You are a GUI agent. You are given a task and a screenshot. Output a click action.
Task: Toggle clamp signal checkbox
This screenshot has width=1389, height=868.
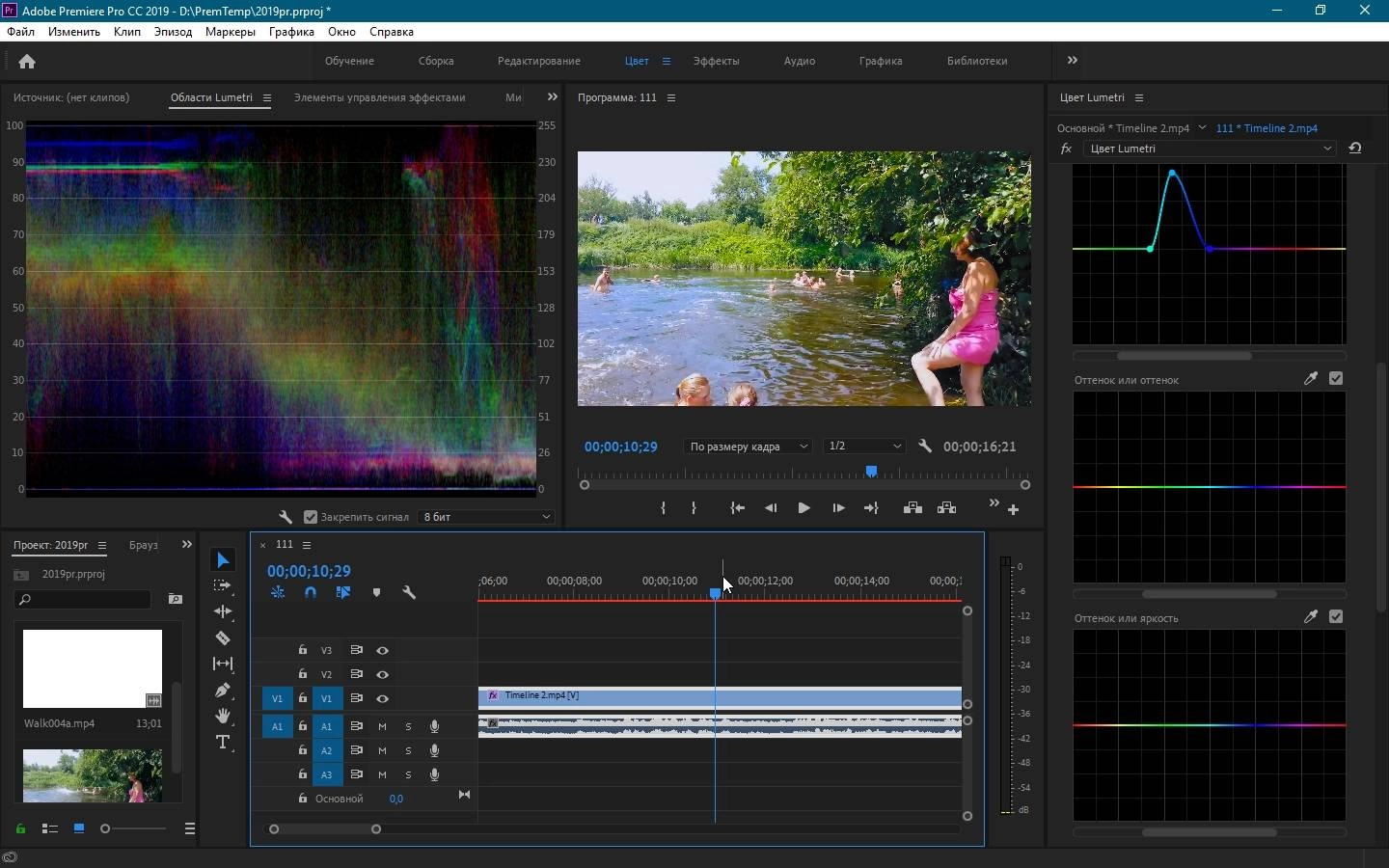(311, 517)
